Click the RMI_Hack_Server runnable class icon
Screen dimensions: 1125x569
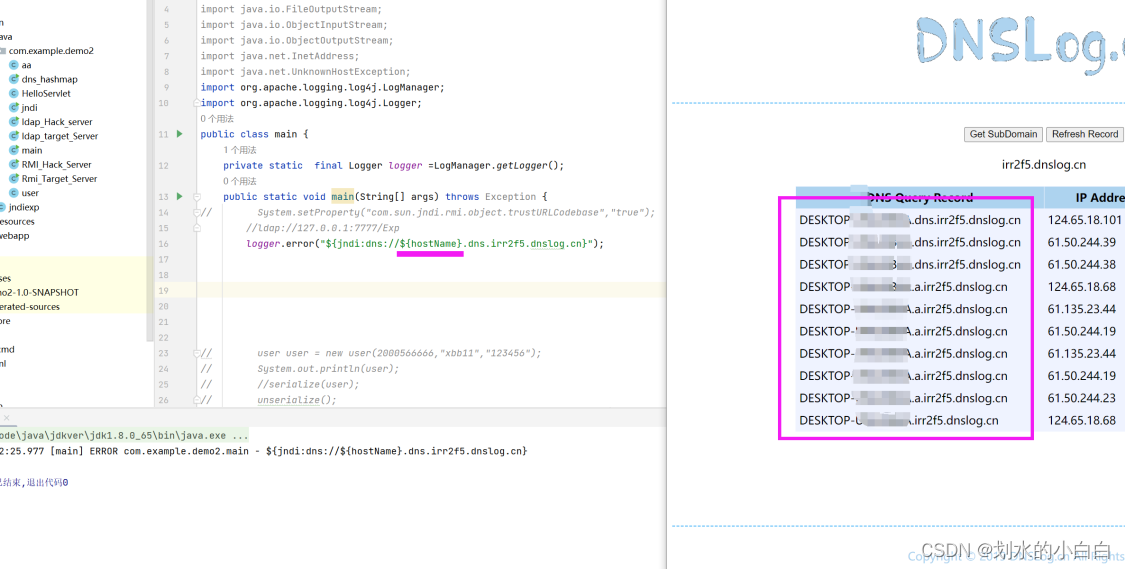point(14,164)
